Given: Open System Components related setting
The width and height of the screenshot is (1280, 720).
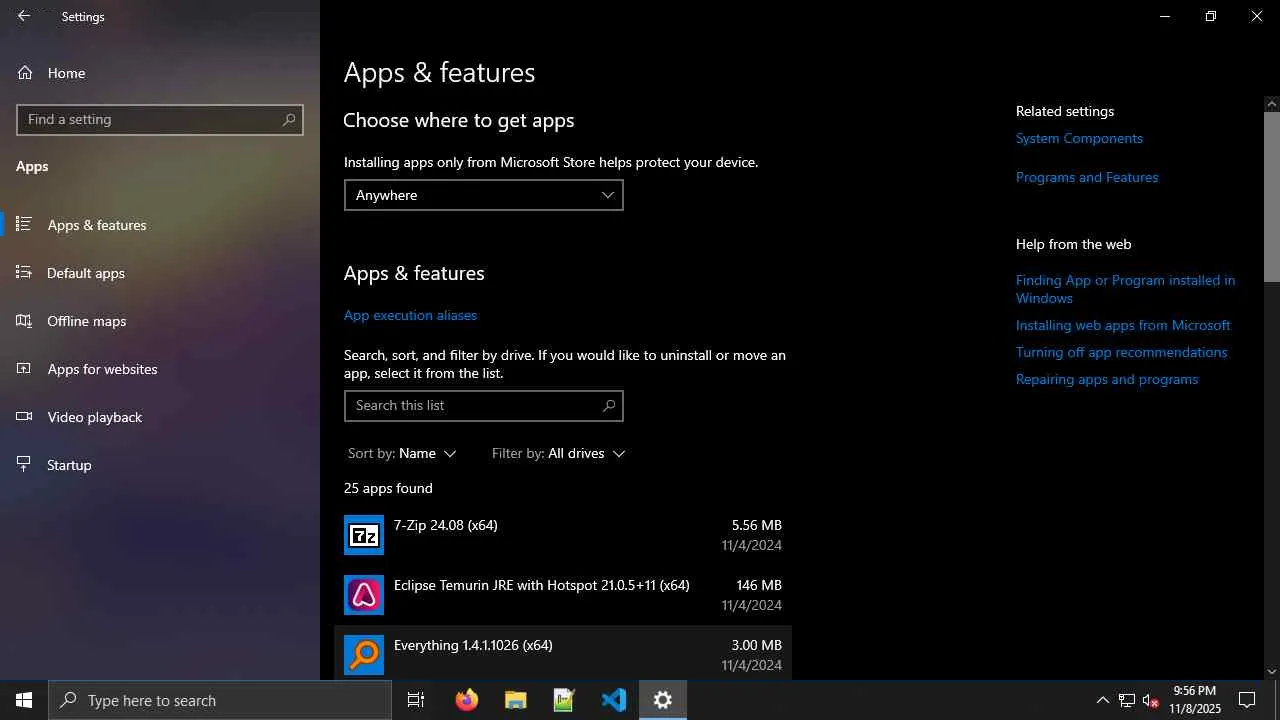Looking at the screenshot, I should click(1079, 138).
